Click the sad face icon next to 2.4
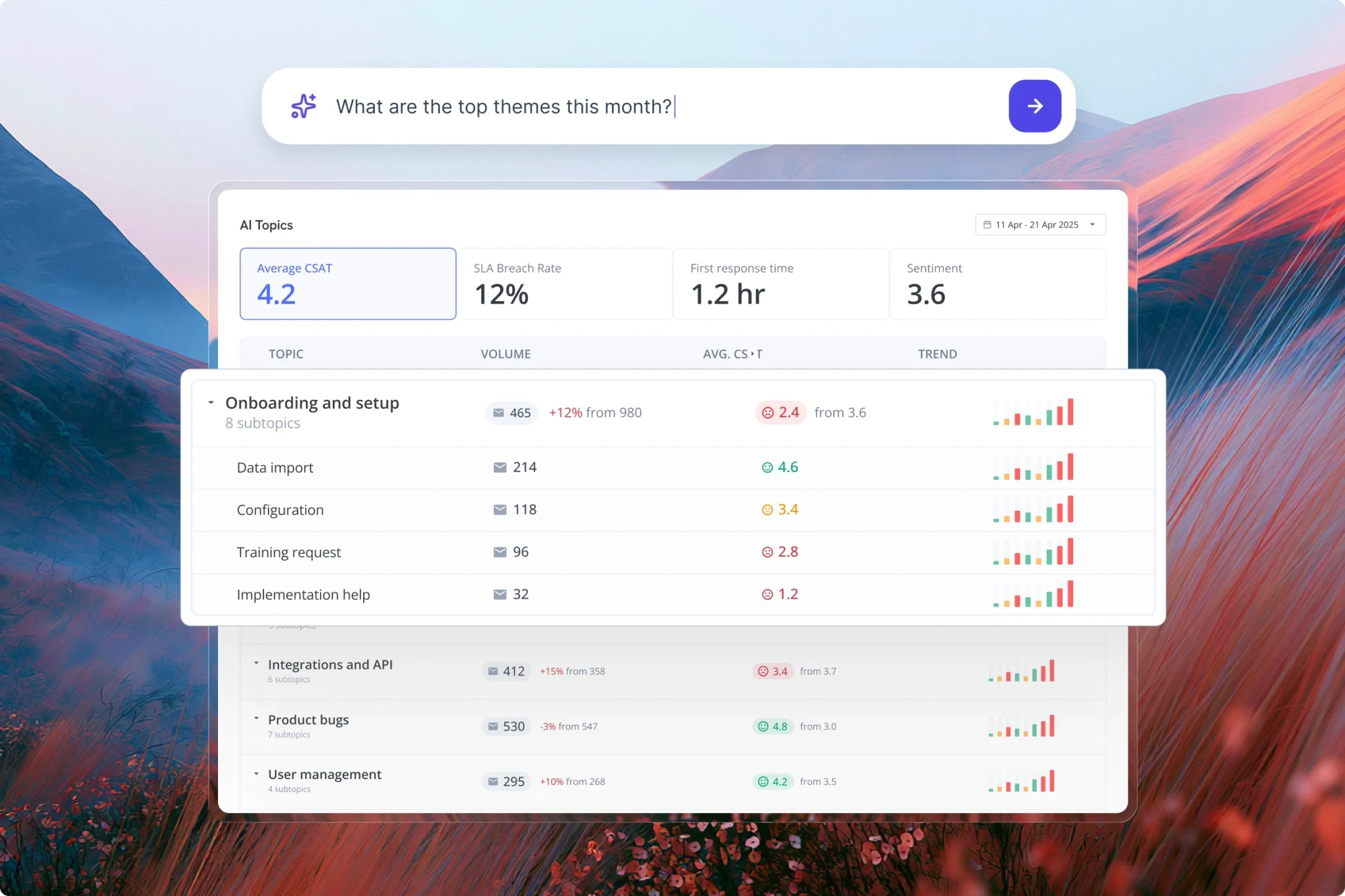 (768, 413)
